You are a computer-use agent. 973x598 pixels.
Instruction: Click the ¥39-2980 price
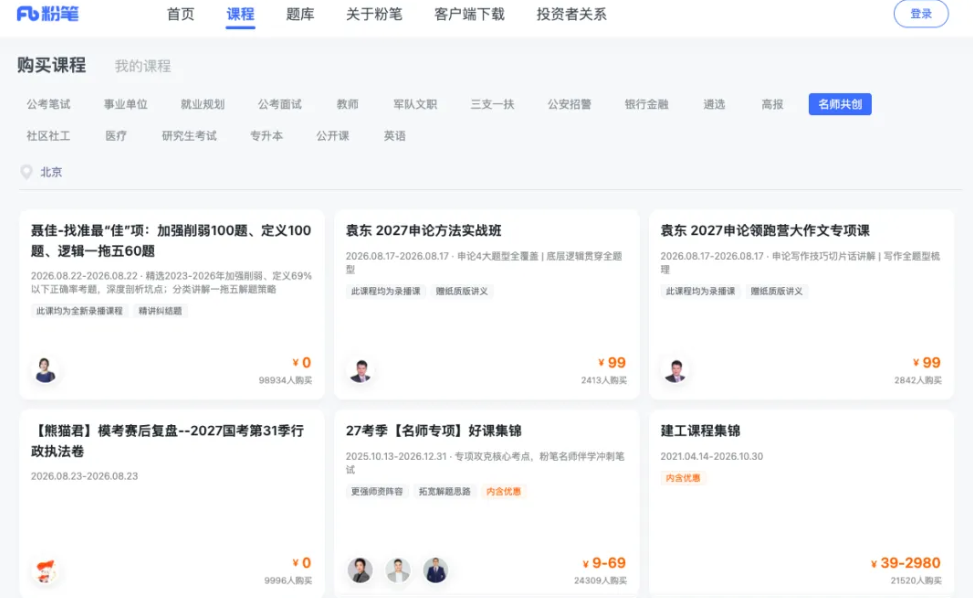(905, 563)
